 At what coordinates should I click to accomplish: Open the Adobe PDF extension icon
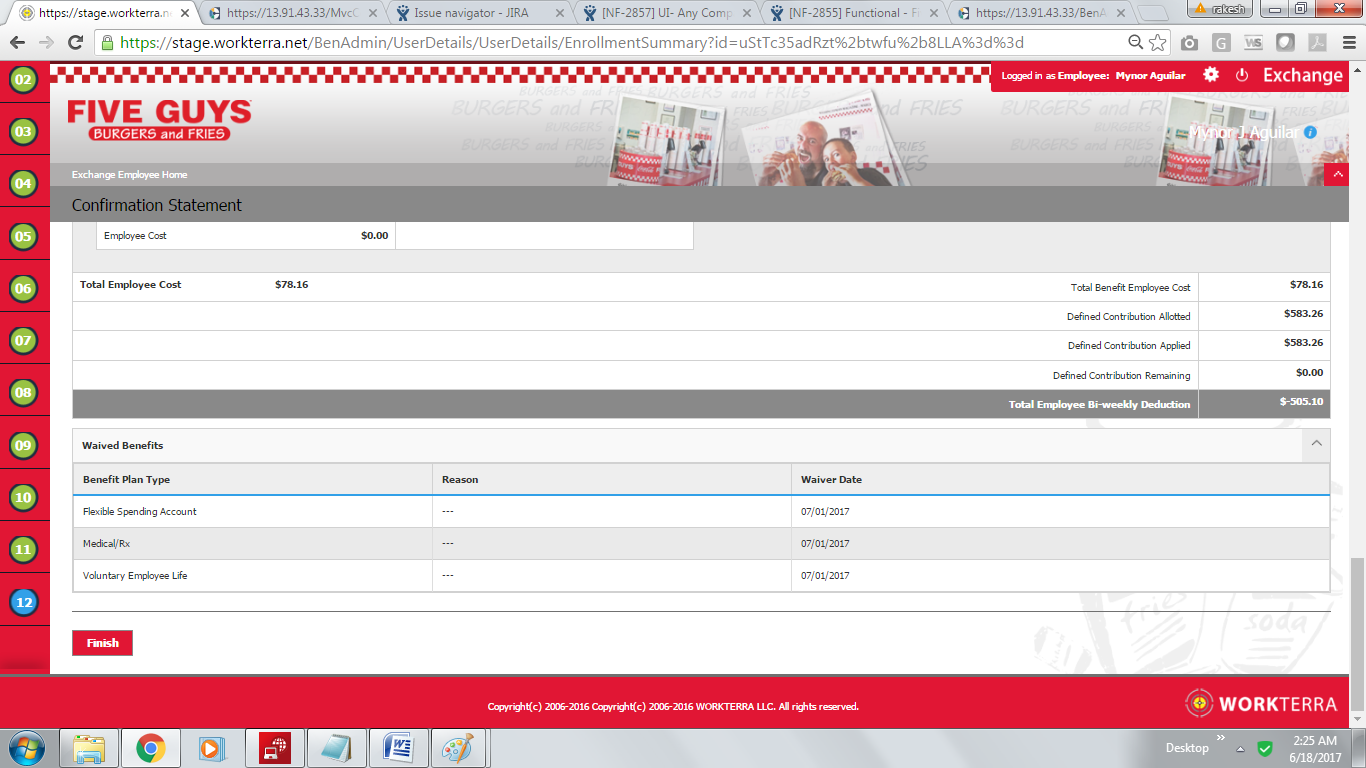point(1317,43)
